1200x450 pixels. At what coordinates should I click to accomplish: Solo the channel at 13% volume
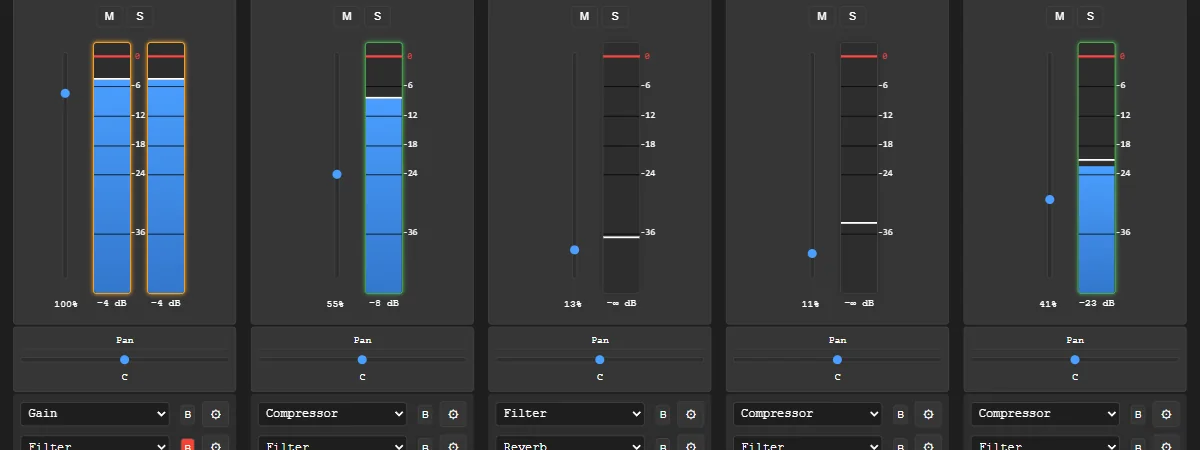[614, 16]
